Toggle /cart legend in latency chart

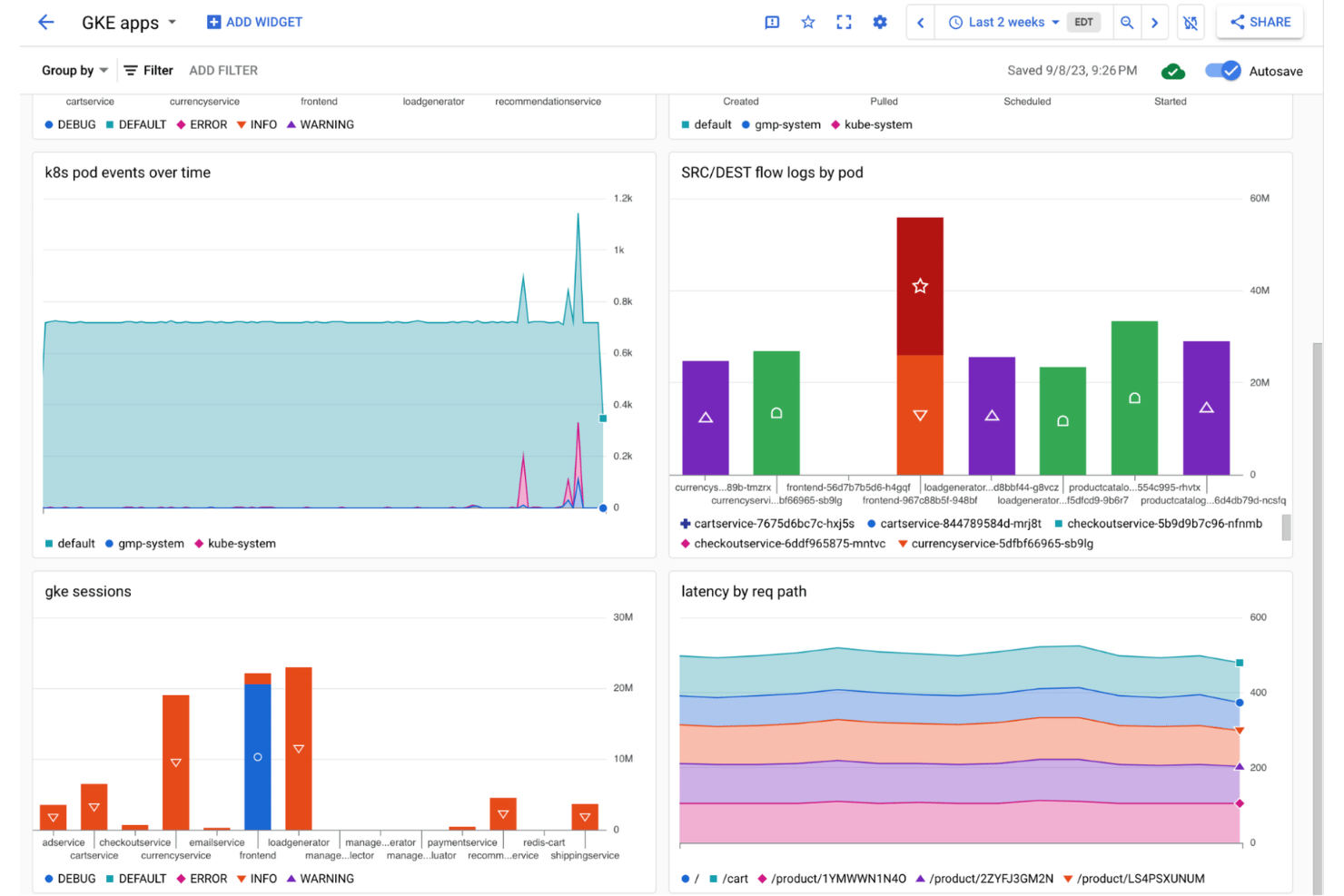pos(728,879)
